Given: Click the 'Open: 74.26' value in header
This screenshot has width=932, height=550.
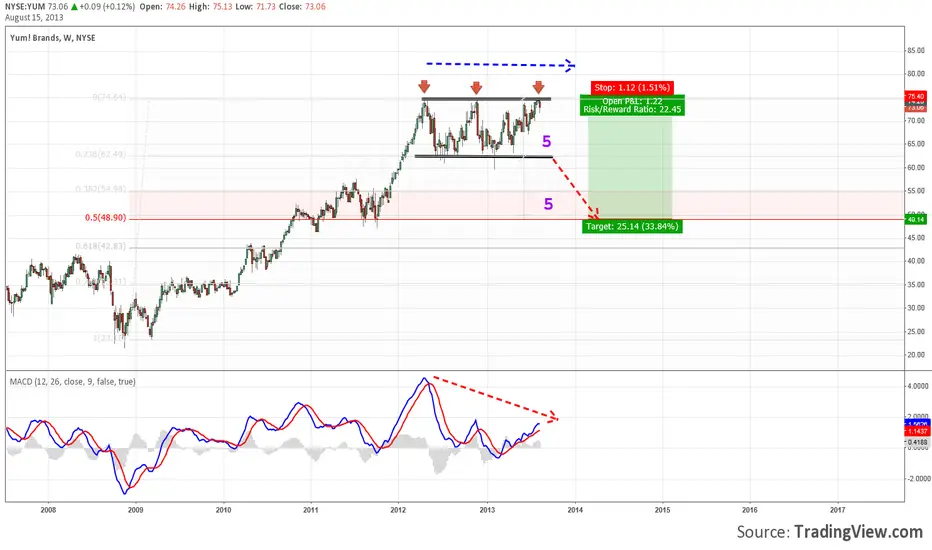Looking at the screenshot, I should tap(163, 7).
